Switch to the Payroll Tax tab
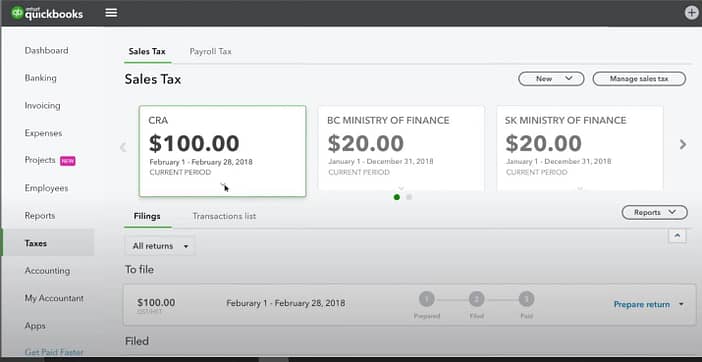Image resolution: width=702 pixels, height=362 pixels. (210, 51)
